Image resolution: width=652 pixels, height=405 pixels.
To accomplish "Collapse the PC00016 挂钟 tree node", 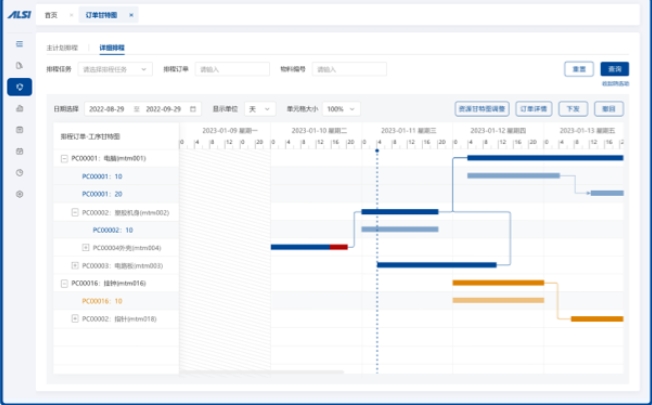I will click(x=64, y=283).
